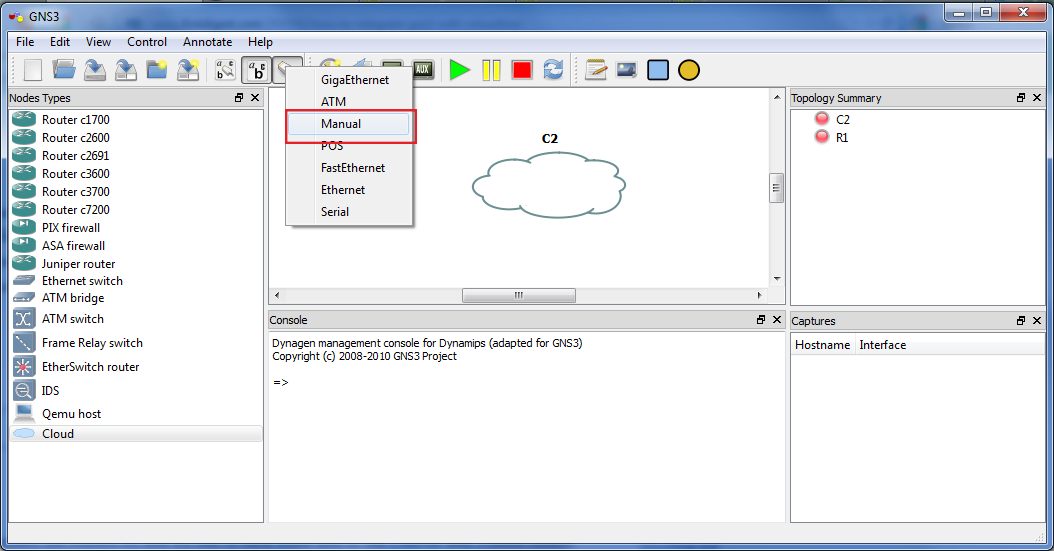This screenshot has height=551, width=1054.
Task: Click the Hostname column header
Action: pos(823,345)
